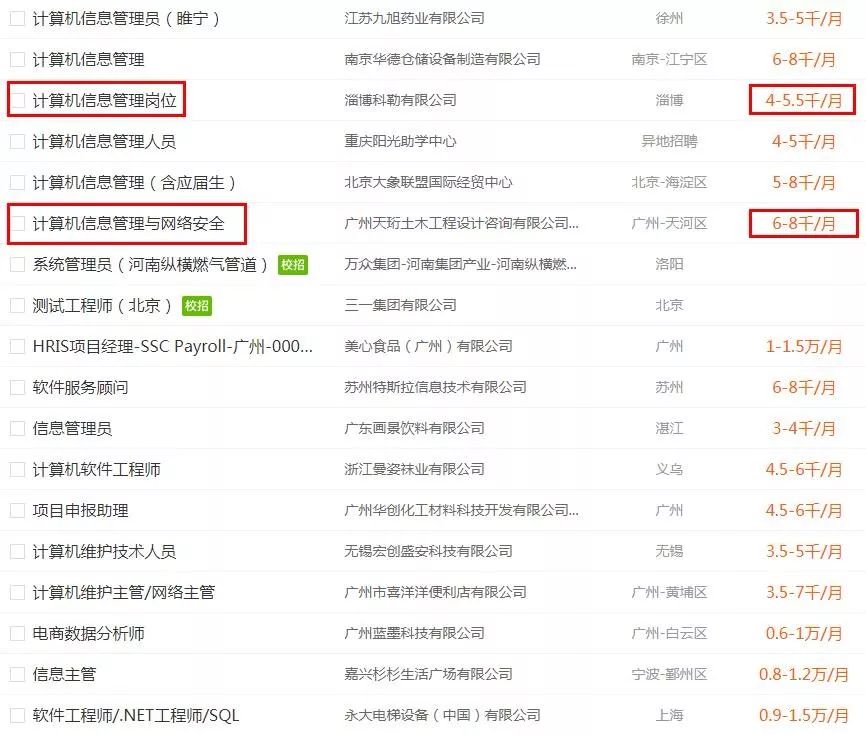Visit company 永大电梯设备（中国）有限公司
Image resolution: width=866 pixels, height=735 pixels.
(442, 715)
